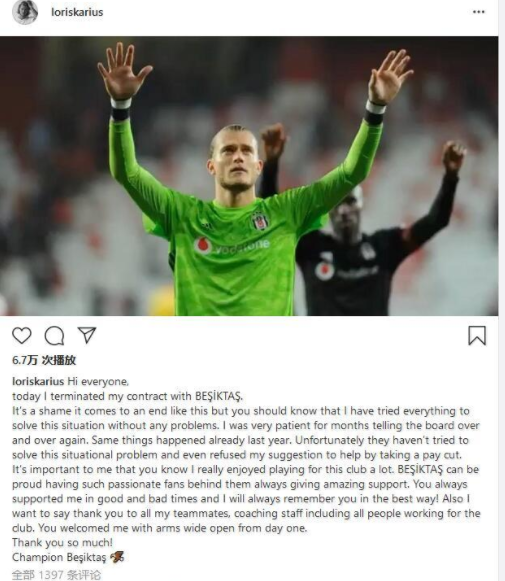View all 1397 comments
505x581 pixels.
point(56,575)
